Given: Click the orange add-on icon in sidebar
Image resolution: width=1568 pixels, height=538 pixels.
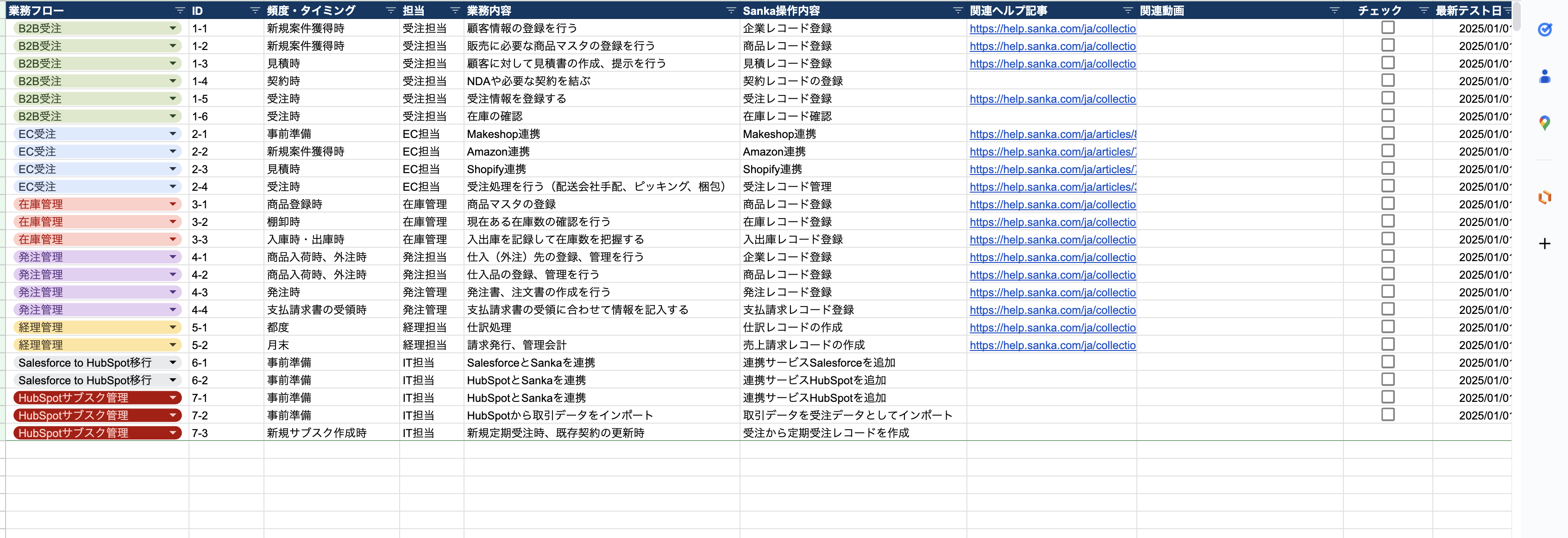Looking at the screenshot, I should (x=1544, y=197).
